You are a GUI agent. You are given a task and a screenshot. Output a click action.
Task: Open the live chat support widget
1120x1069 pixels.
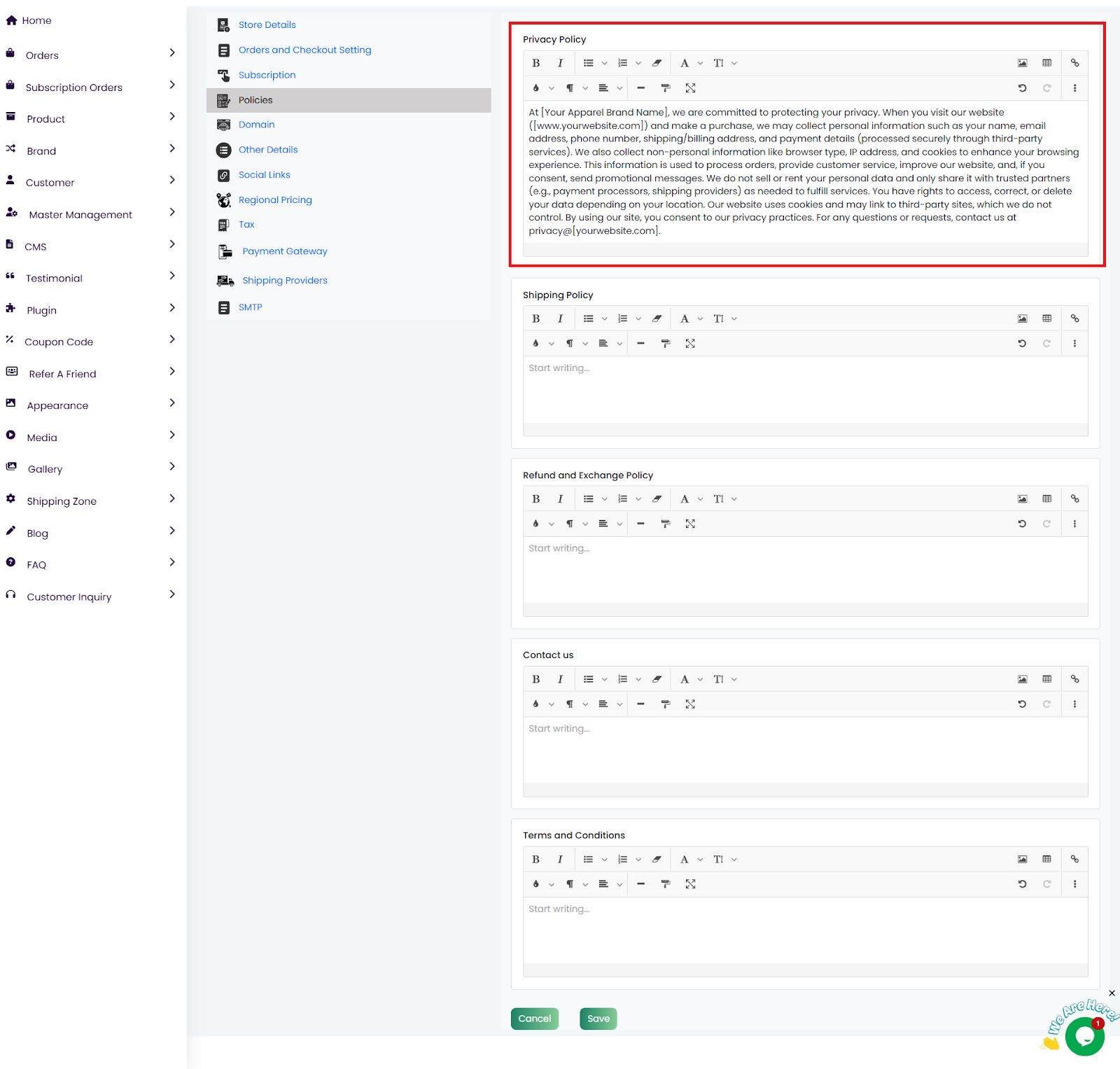tap(1084, 1035)
